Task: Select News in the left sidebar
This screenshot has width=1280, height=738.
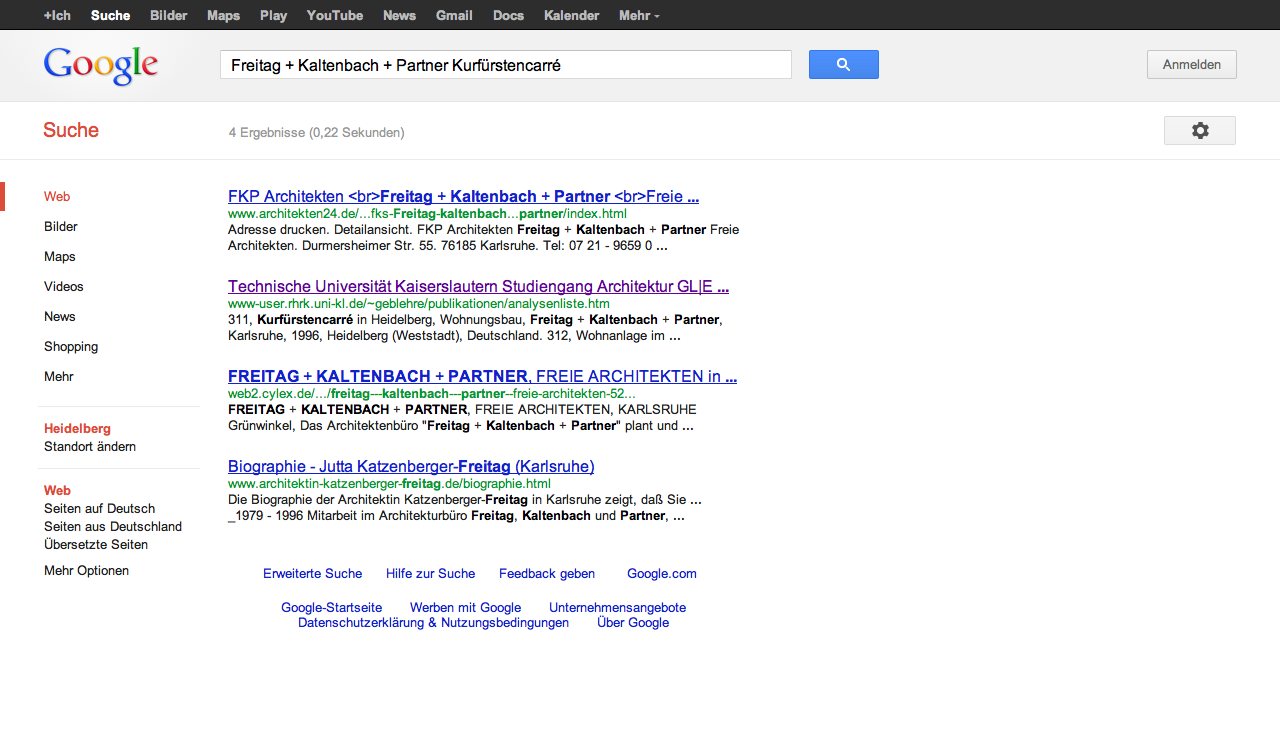Action: (60, 317)
